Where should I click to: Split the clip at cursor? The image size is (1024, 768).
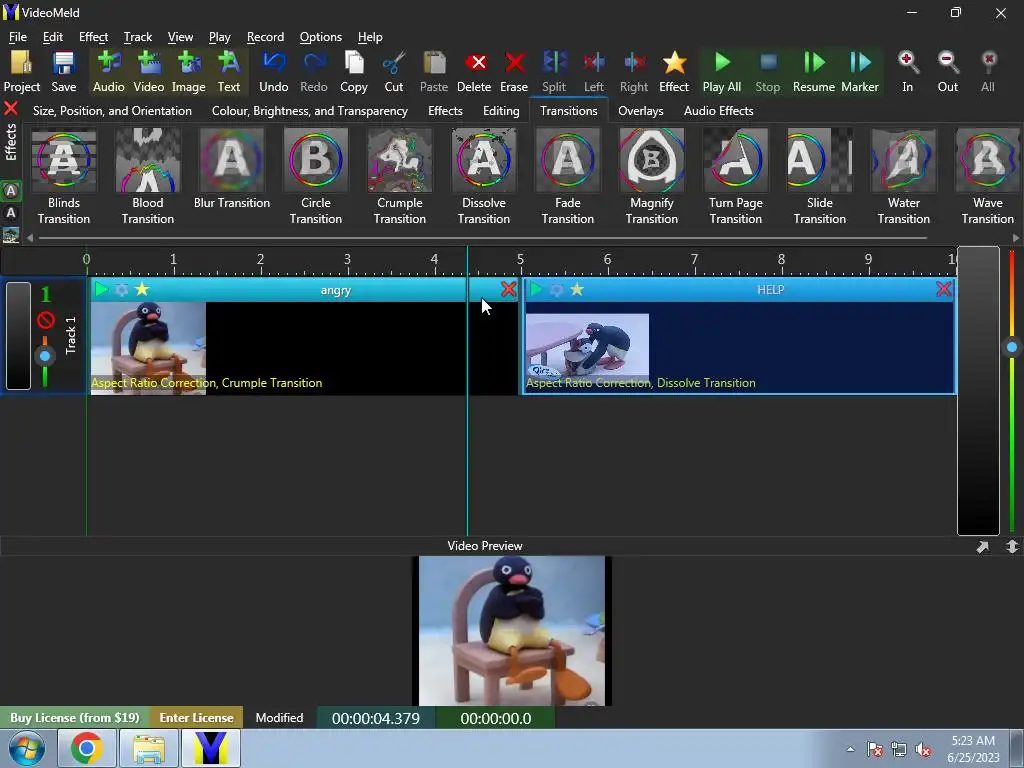pyautogui.click(x=554, y=72)
